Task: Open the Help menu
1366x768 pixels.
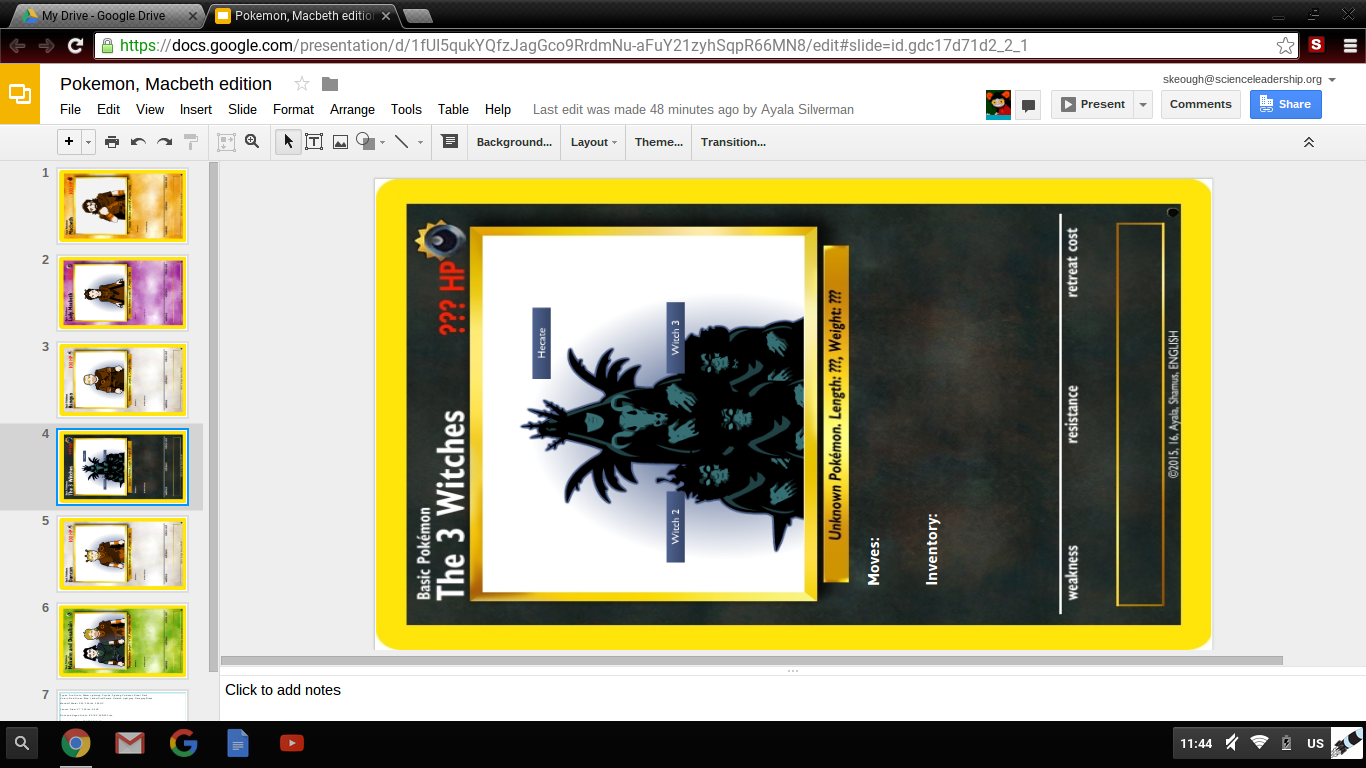Action: [x=498, y=110]
